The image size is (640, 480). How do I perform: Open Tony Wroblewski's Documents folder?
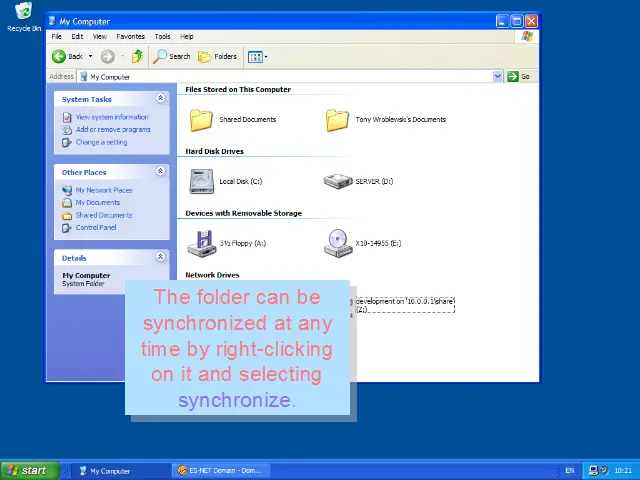coord(337,120)
